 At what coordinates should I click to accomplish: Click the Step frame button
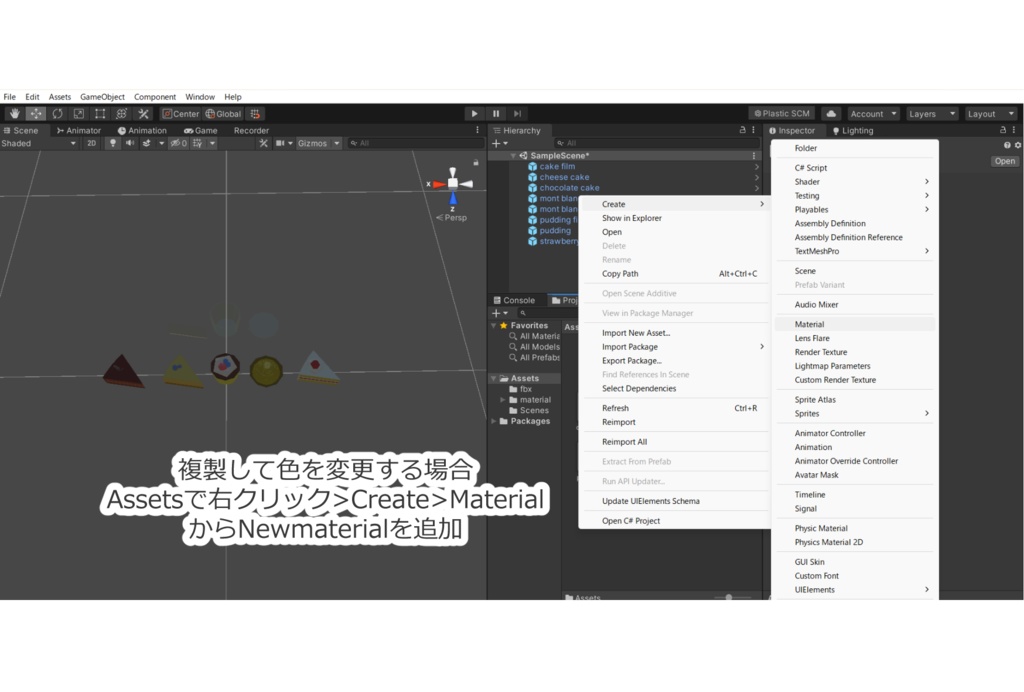(x=517, y=114)
